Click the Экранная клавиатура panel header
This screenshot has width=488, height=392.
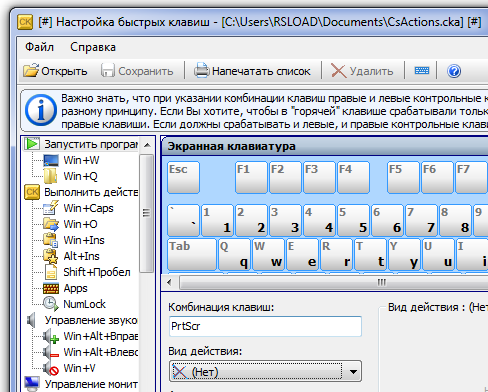(x=325, y=146)
